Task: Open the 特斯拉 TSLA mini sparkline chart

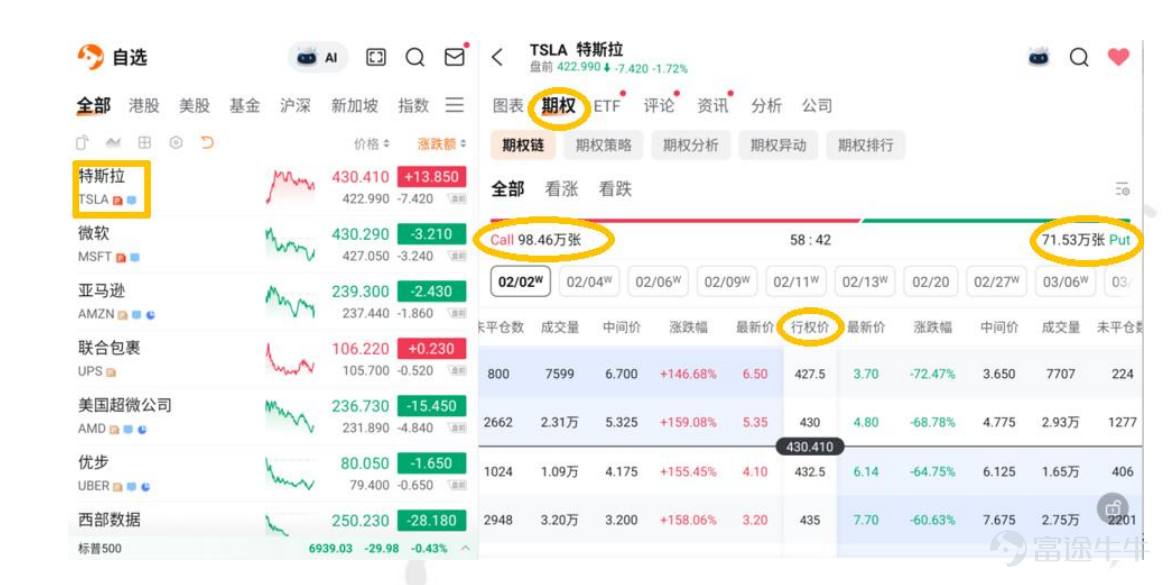Action: click(290, 187)
